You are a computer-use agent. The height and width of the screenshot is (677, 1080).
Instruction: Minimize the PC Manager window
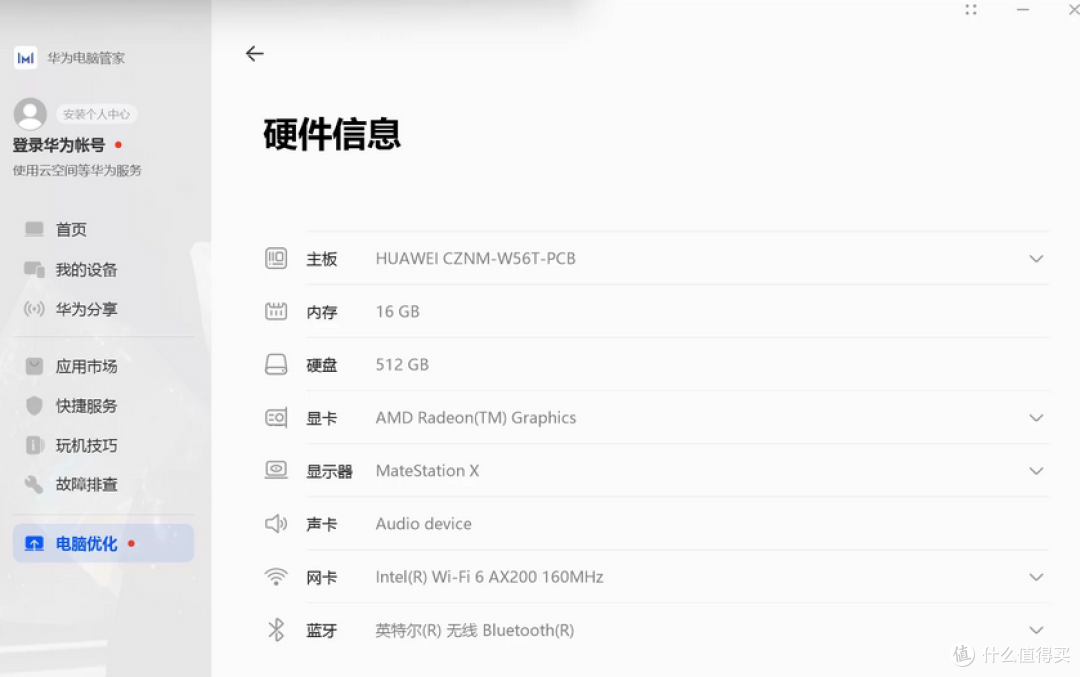click(x=1023, y=10)
